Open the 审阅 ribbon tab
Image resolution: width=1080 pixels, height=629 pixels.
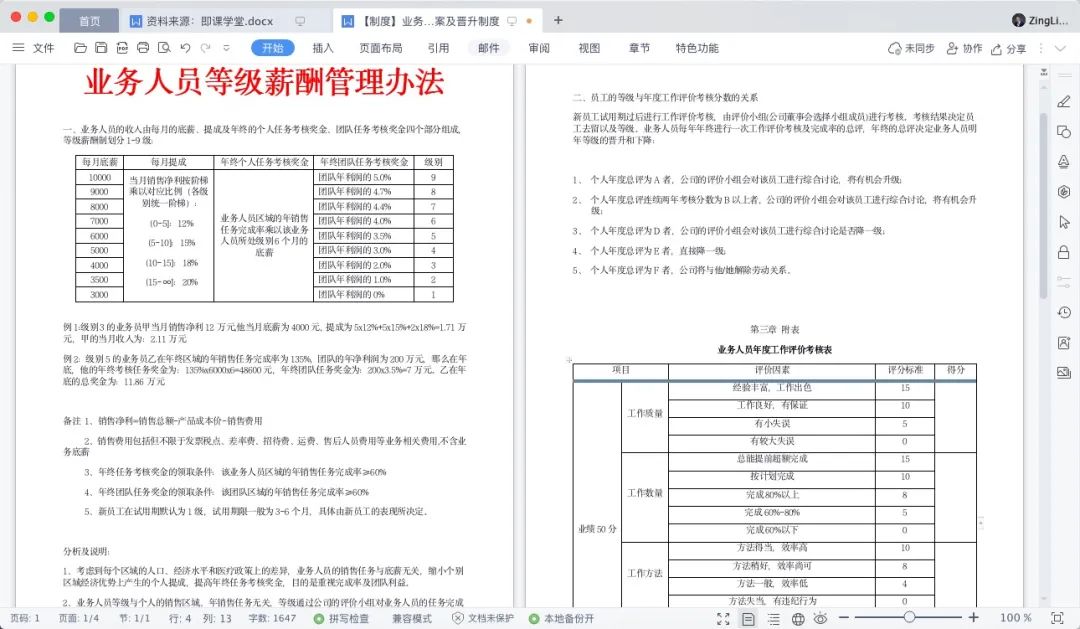click(539, 48)
